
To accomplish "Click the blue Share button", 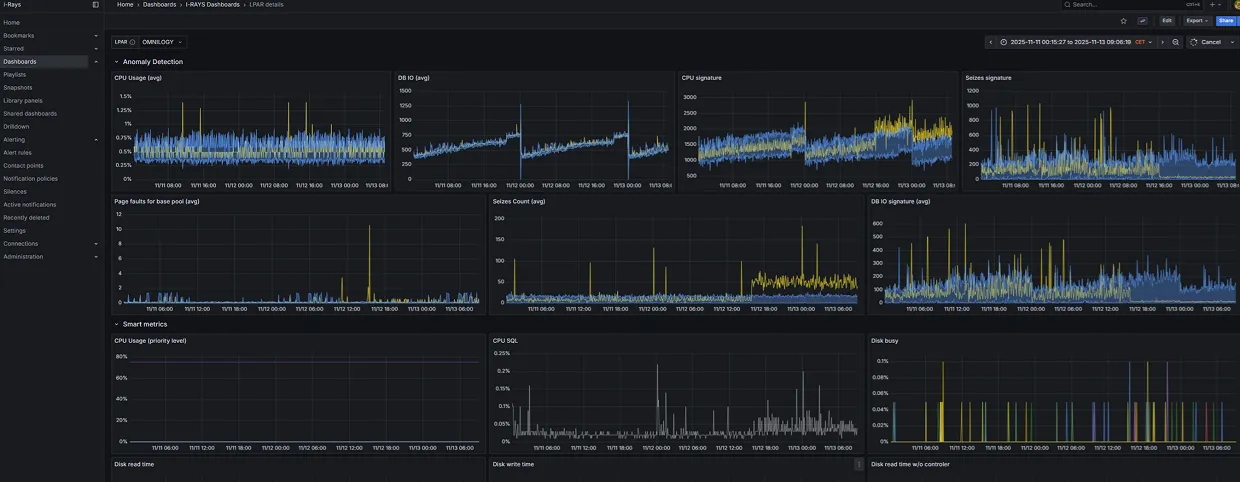I will point(1225,20).
